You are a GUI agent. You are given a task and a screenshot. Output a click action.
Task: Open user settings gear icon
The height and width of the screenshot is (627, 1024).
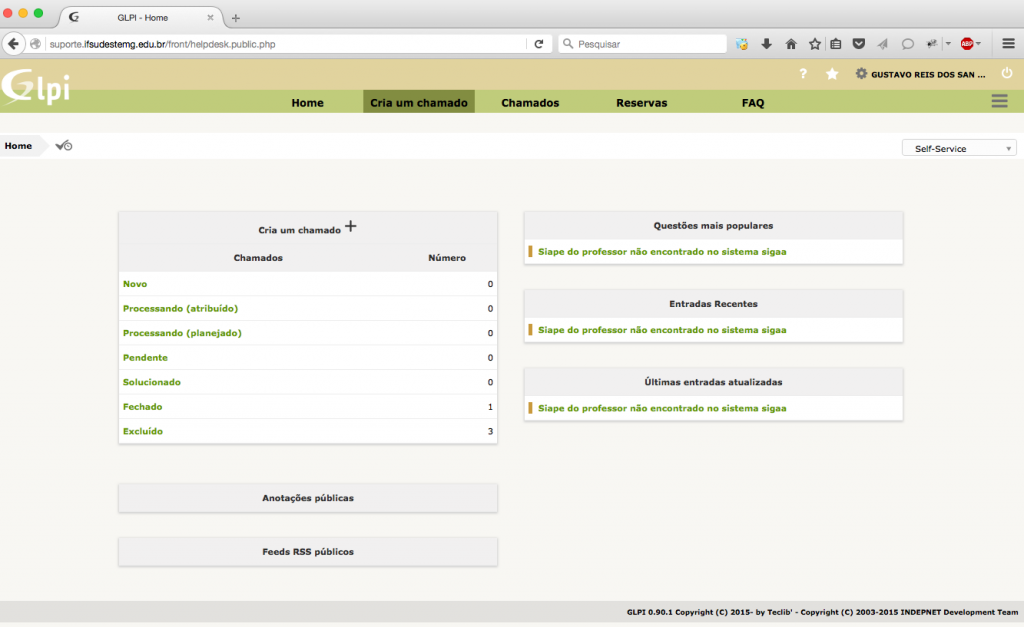pos(861,74)
